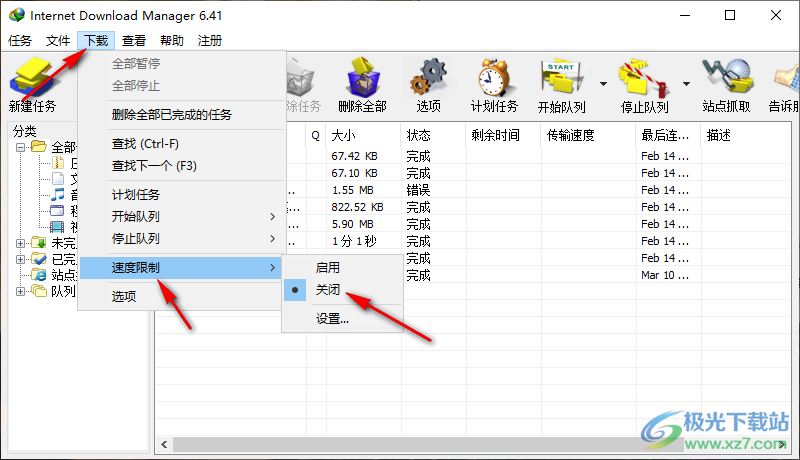Expand the 已完成 tree node
This screenshot has width=800, height=460.
click(20, 259)
